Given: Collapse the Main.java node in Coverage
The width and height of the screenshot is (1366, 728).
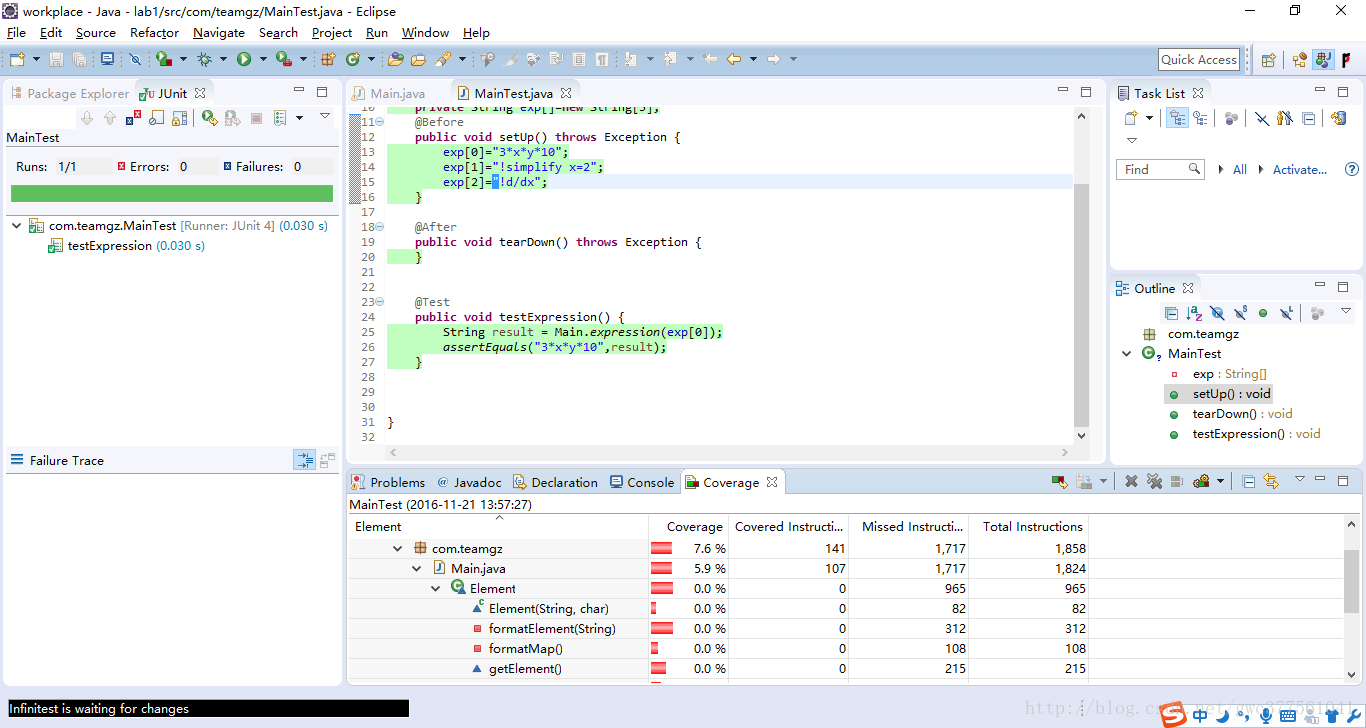Looking at the screenshot, I should [417, 568].
